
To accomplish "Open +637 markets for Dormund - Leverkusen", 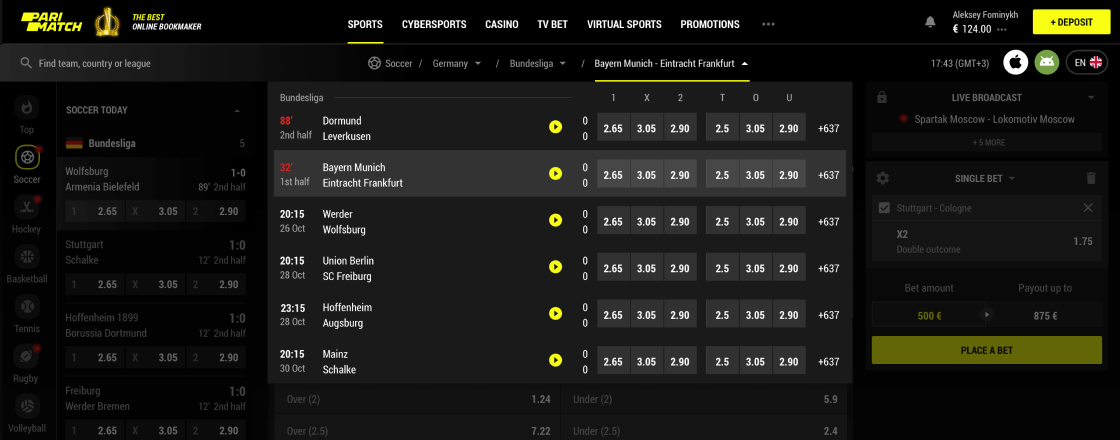I will pyautogui.click(x=829, y=129).
